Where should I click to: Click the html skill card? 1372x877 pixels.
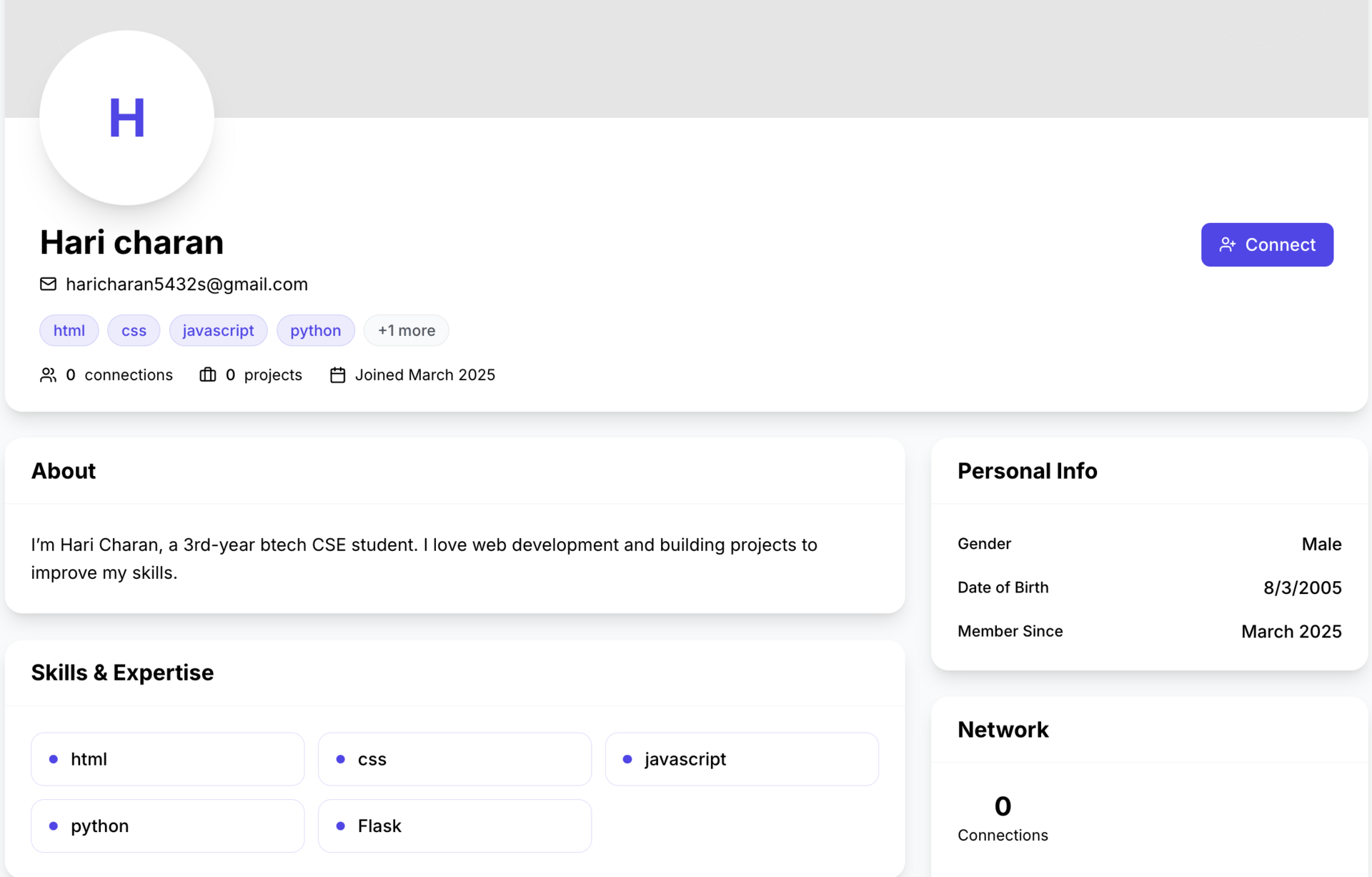click(168, 759)
